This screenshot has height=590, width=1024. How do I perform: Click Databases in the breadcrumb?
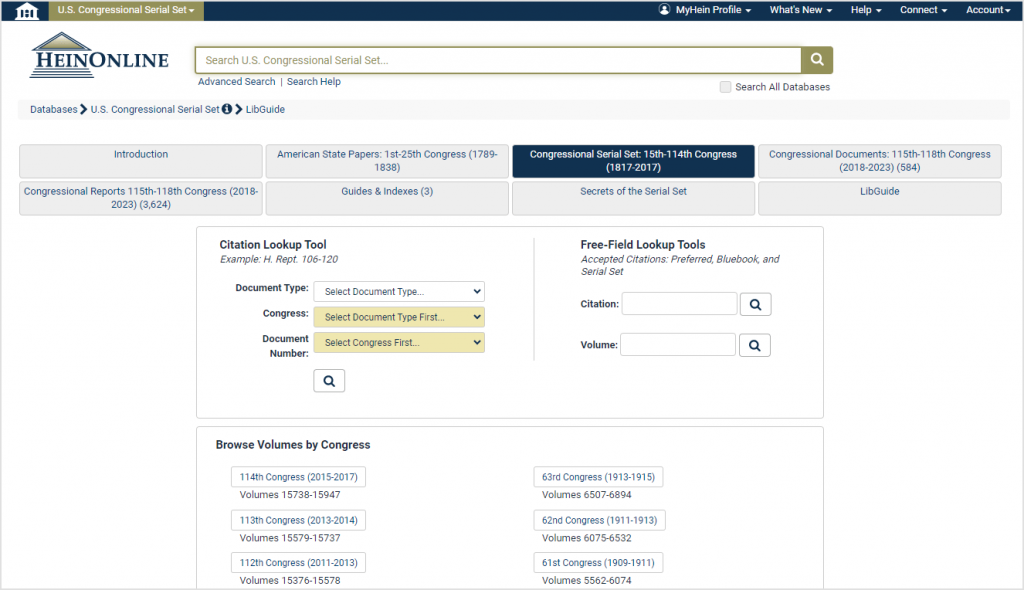54,109
